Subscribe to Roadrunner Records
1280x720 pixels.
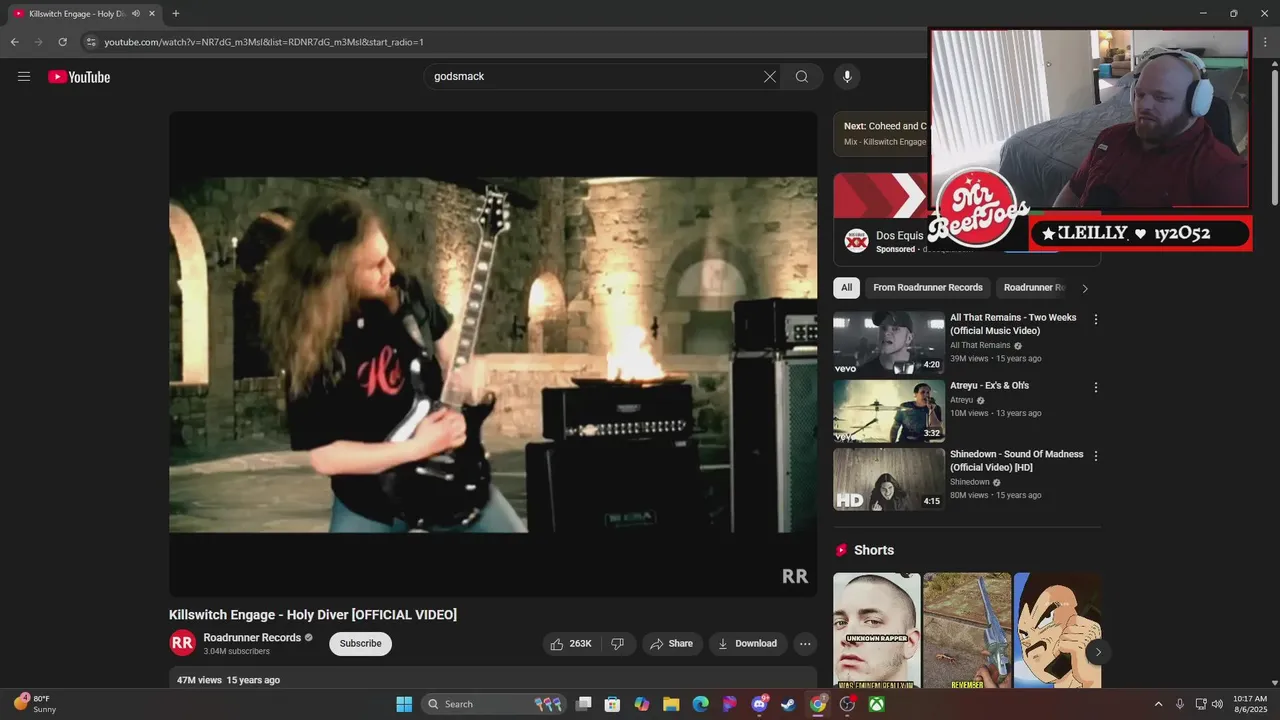pyautogui.click(x=360, y=644)
